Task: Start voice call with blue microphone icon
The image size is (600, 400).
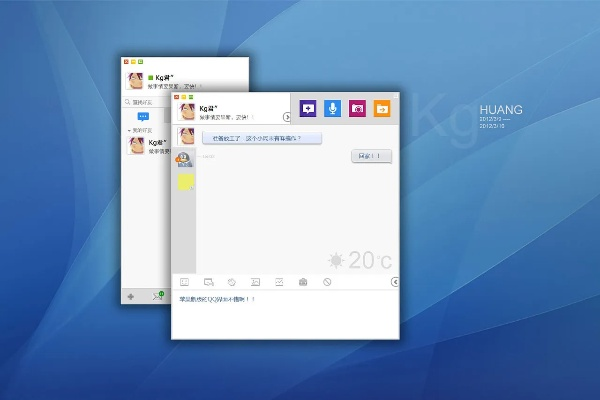Action: [333, 108]
